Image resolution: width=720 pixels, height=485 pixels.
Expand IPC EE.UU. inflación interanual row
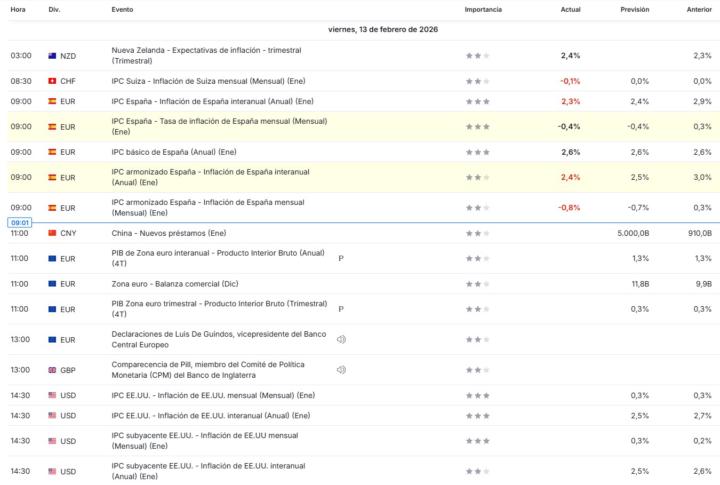[210, 415]
